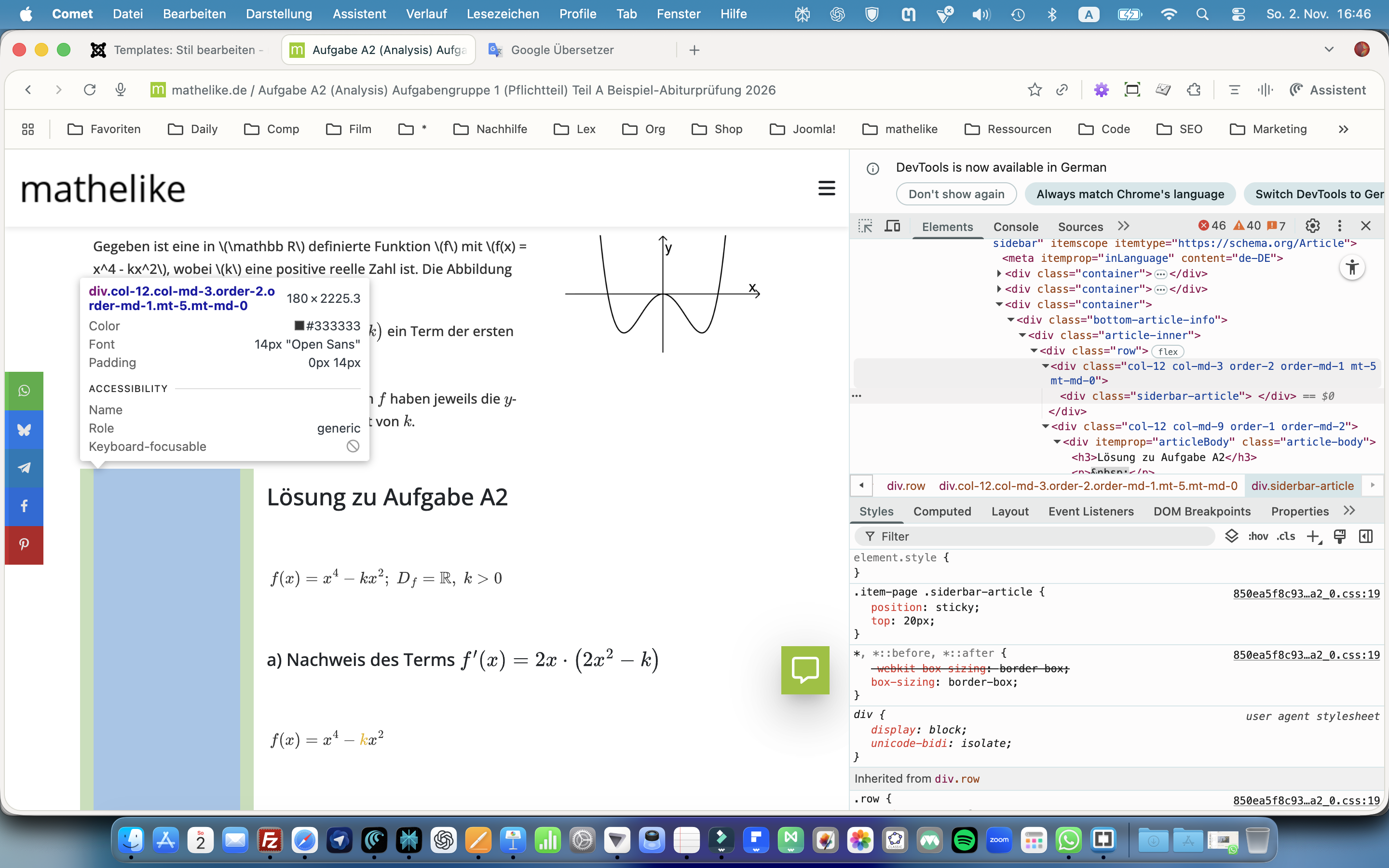Open the Computed styles tab
This screenshot has width=1389, height=868.
[942, 512]
